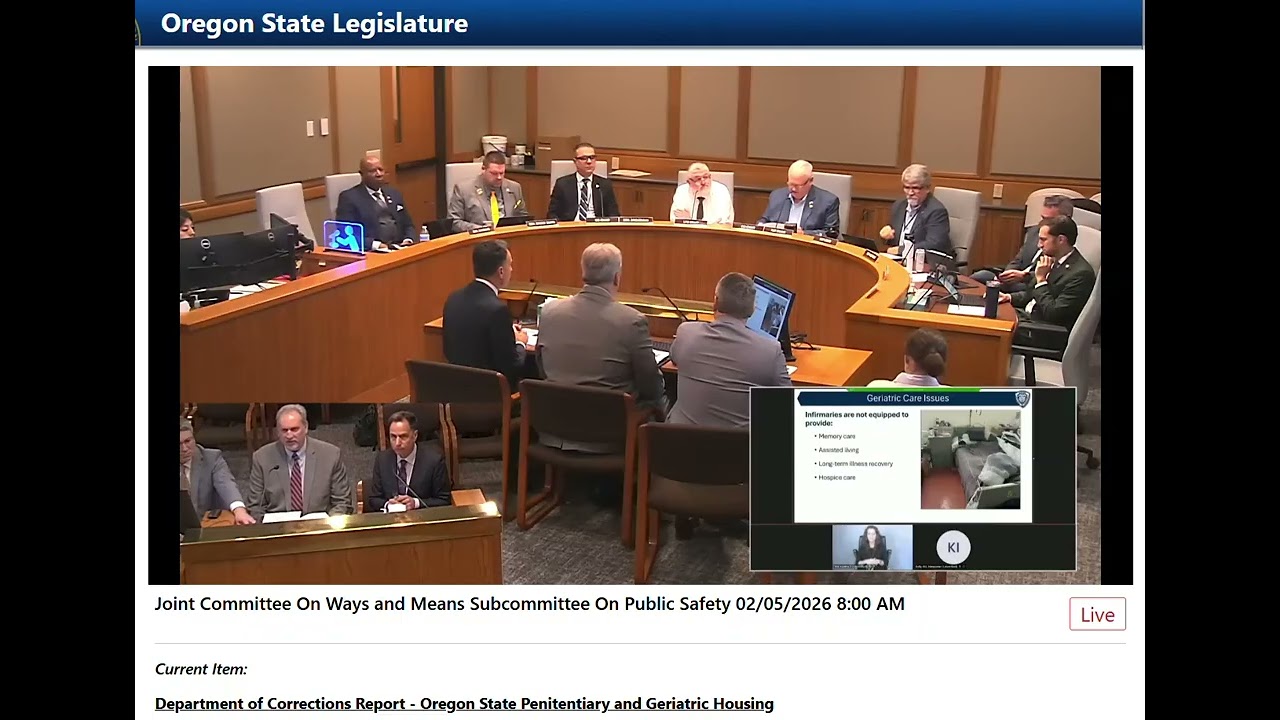Open the Department of Corrections Report link
The image size is (1280, 720).
click(x=464, y=704)
